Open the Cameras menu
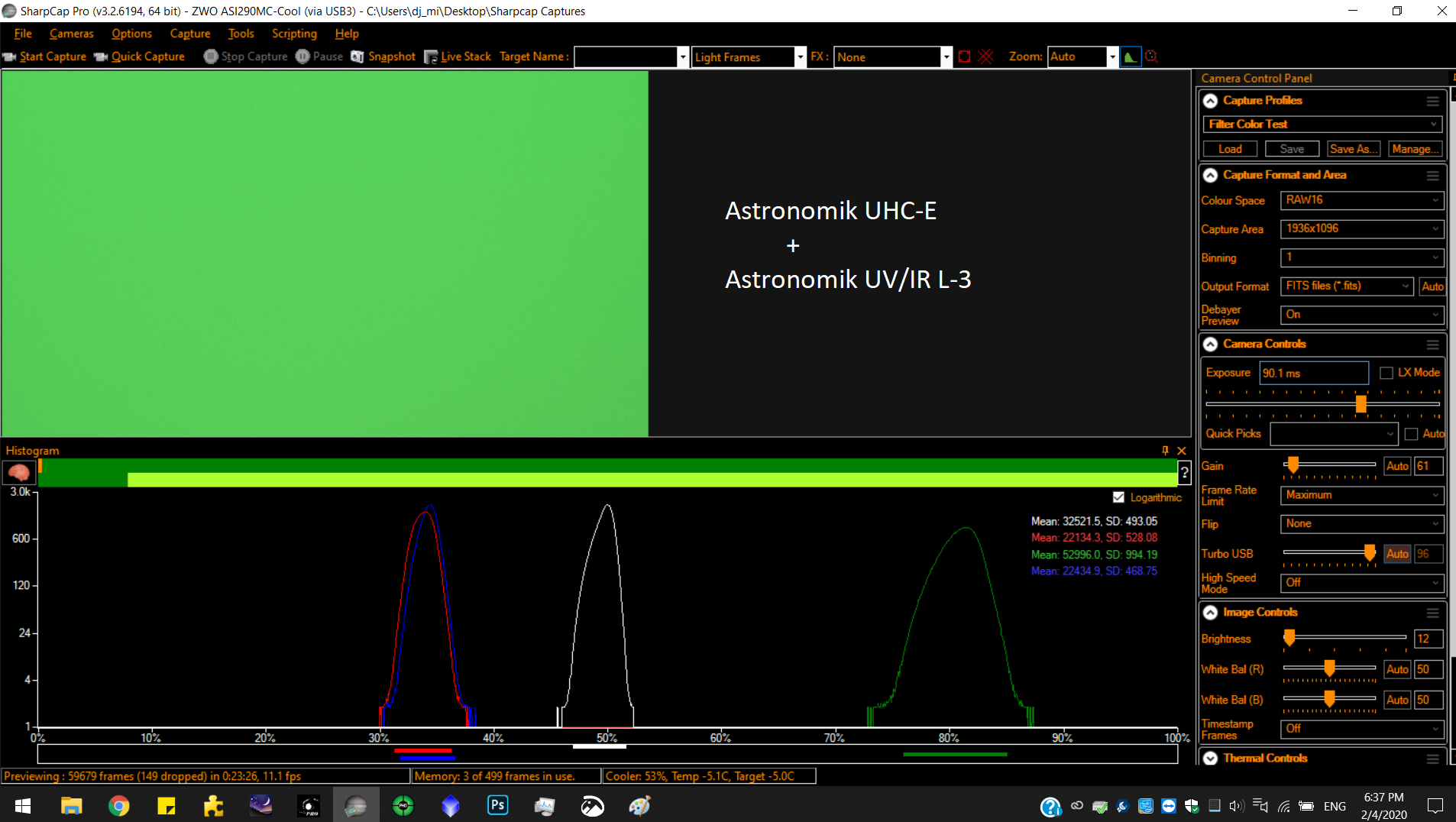The height and width of the screenshot is (822, 1456). click(x=72, y=34)
